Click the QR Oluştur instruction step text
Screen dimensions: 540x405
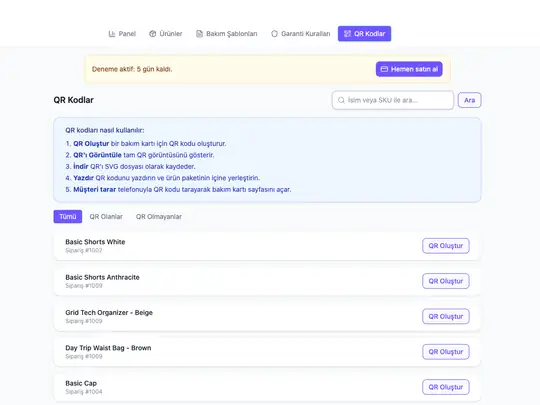point(146,144)
